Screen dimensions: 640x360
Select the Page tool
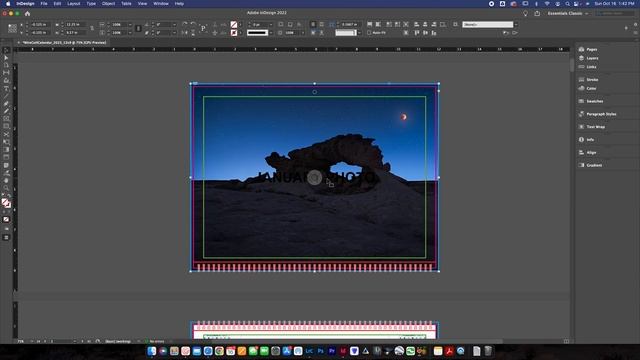[x=6, y=65]
